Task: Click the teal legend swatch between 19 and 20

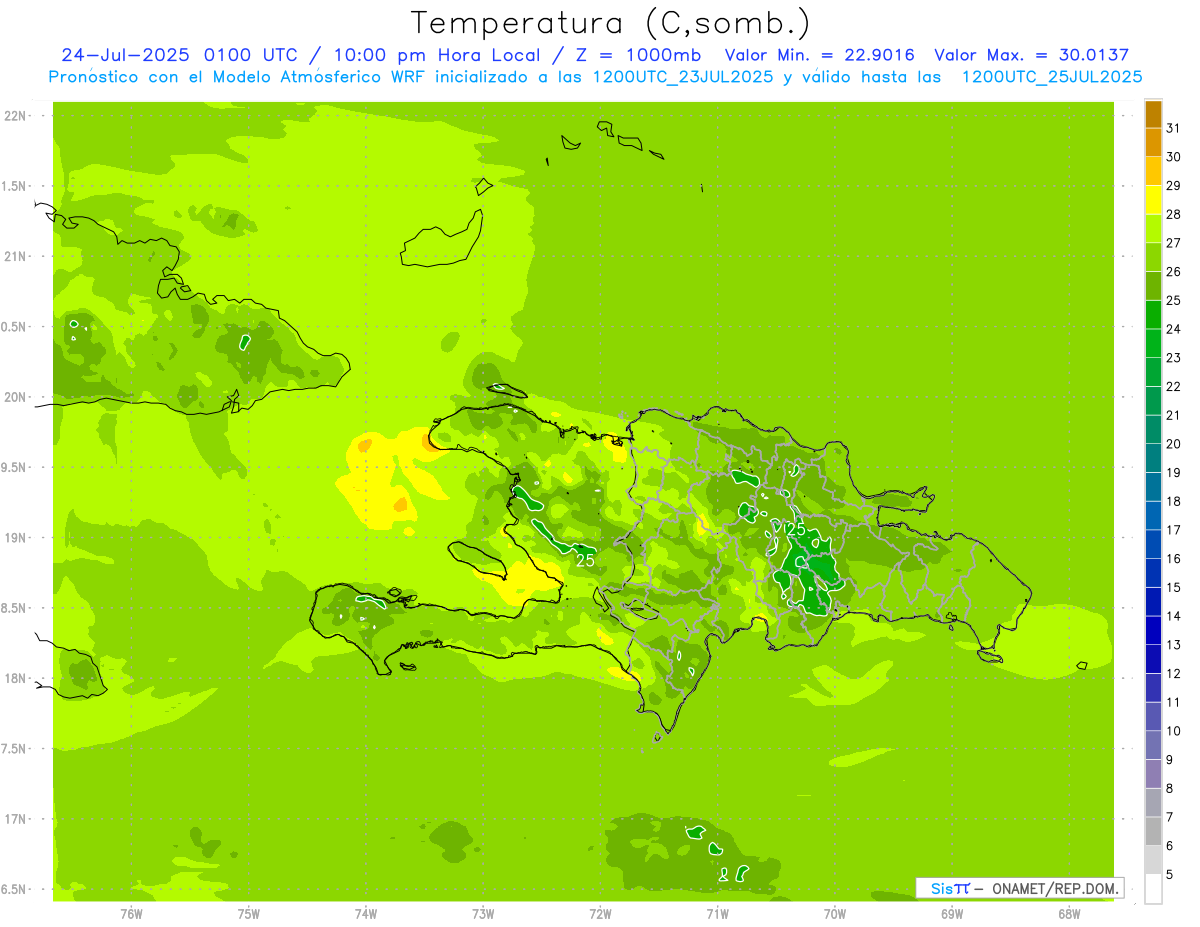Action: tap(1153, 458)
